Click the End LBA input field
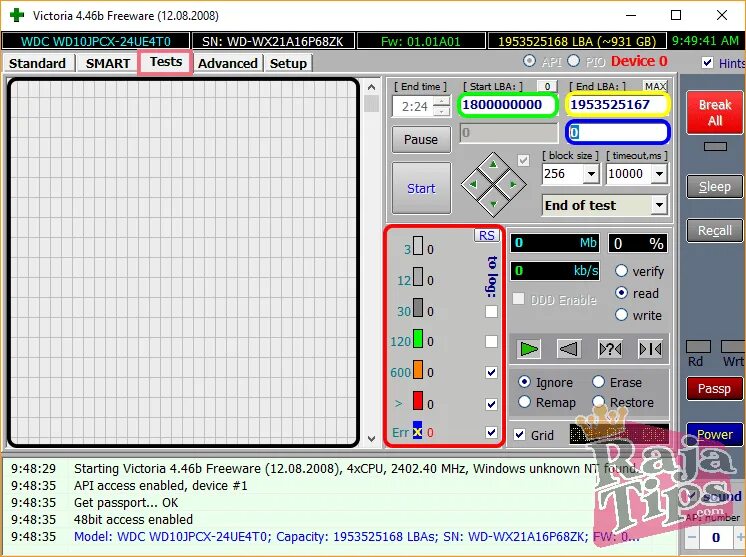Image resolution: width=746 pixels, height=557 pixels. [x=618, y=105]
